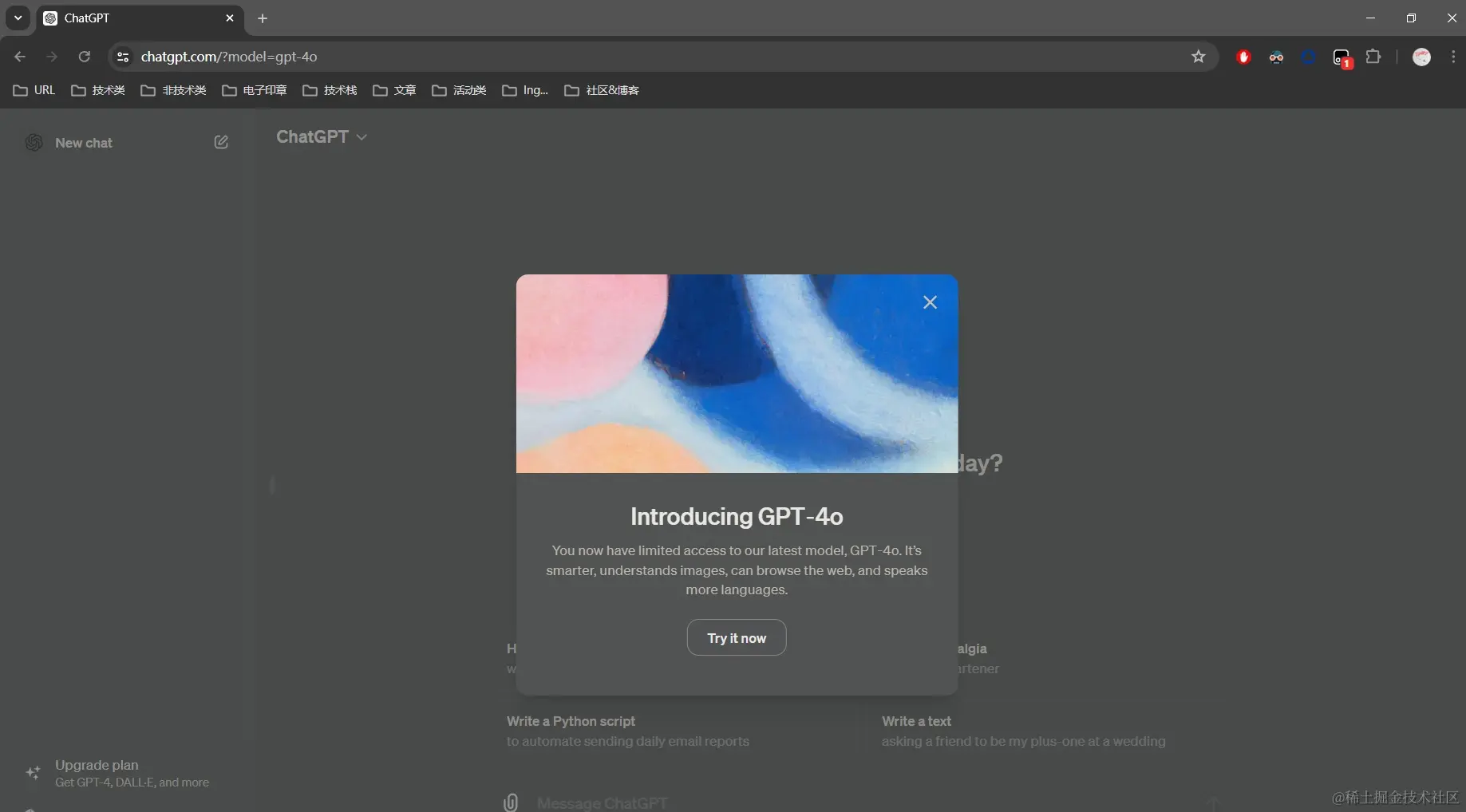Click the paperclip attach file icon
The image size is (1466, 812).
point(511,802)
